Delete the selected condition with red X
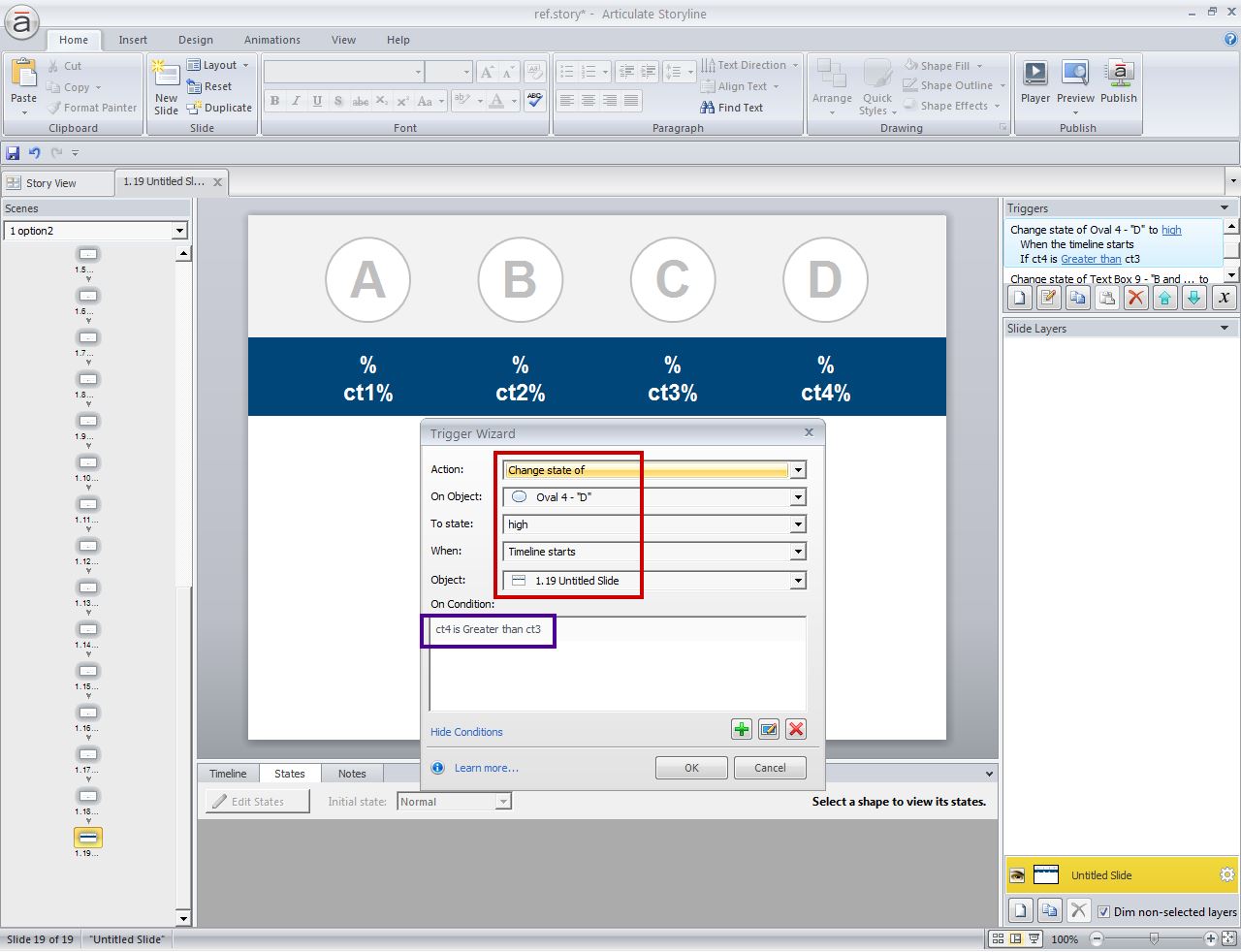 click(796, 730)
